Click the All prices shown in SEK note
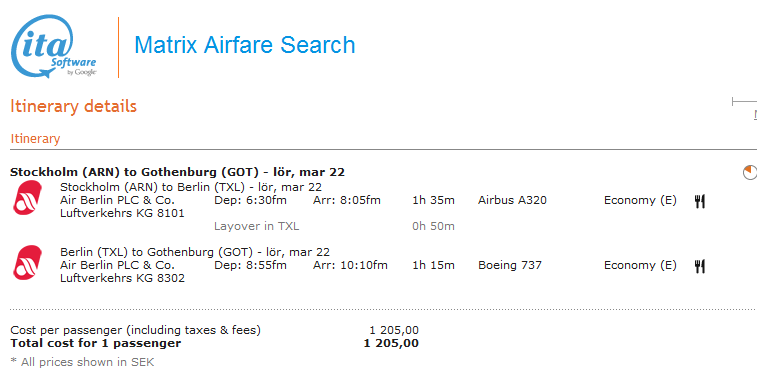Screen dimensions: 757x369 click(x=82, y=362)
